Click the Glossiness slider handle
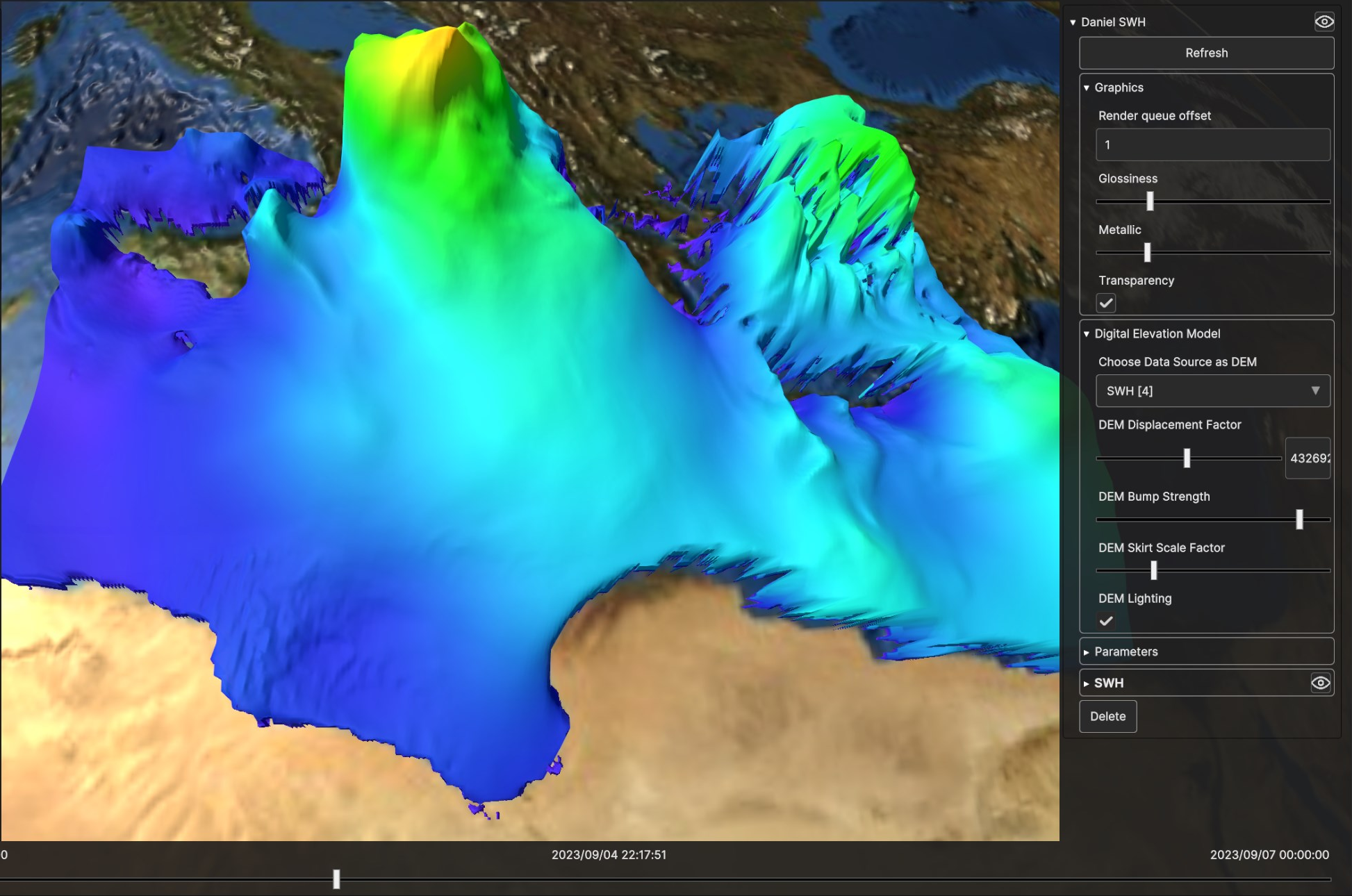The height and width of the screenshot is (896, 1352). [x=1150, y=201]
